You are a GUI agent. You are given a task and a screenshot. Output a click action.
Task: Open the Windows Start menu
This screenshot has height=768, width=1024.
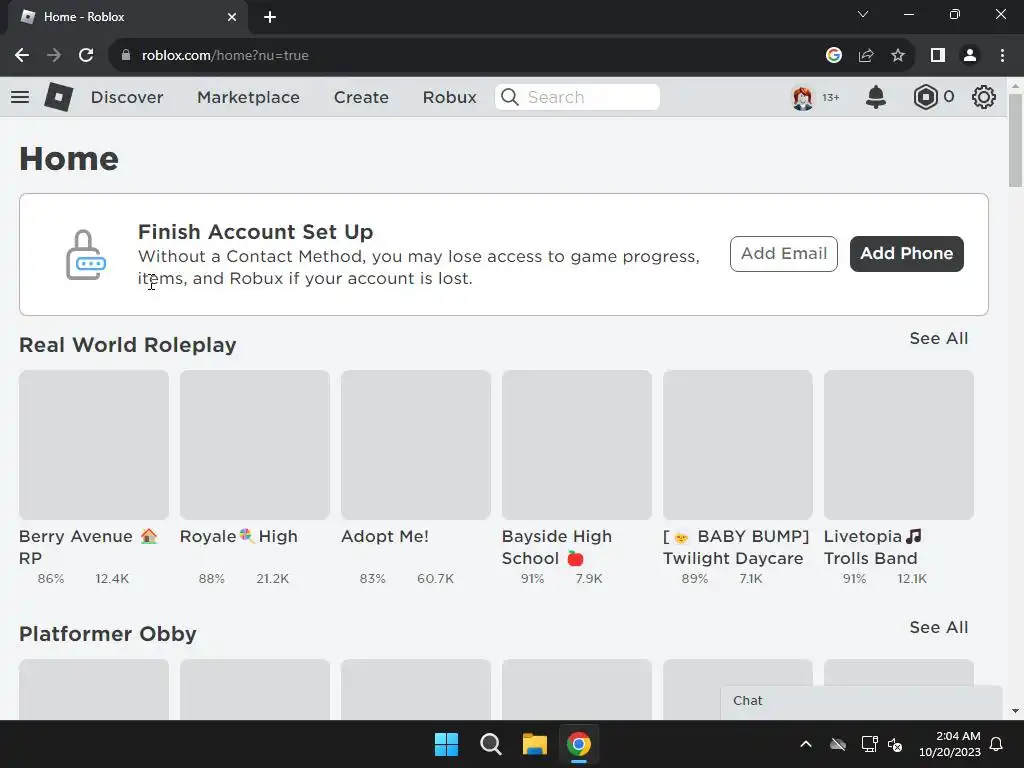click(447, 744)
